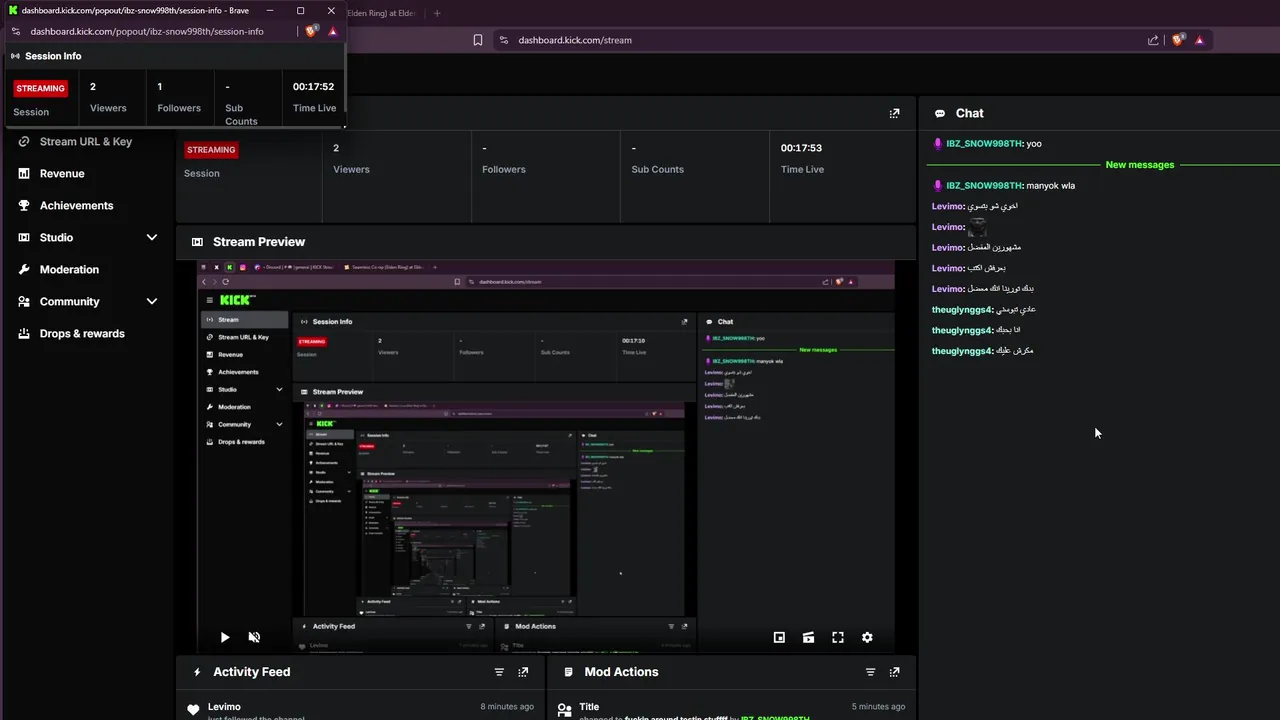Share page from main browser address bar
Image resolution: width=1280 pixels, height=720 pixels.
pos(1153,40)
